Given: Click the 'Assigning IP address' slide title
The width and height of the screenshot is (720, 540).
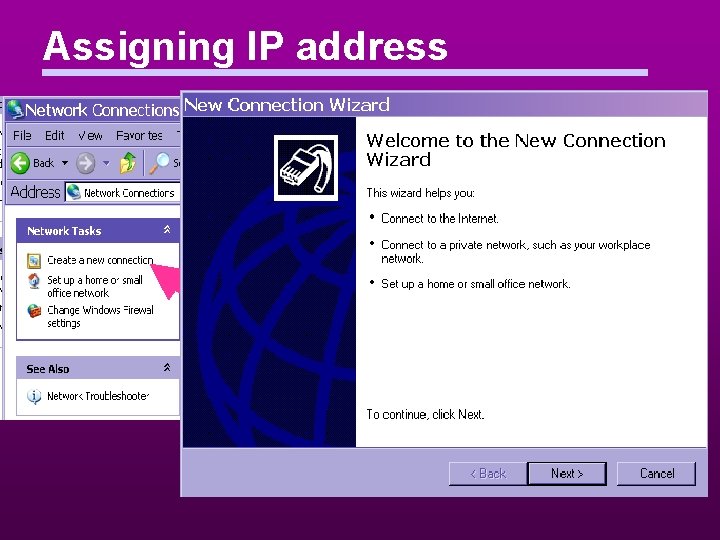Looking at the screenshot, I should click(x=245, y=46).
